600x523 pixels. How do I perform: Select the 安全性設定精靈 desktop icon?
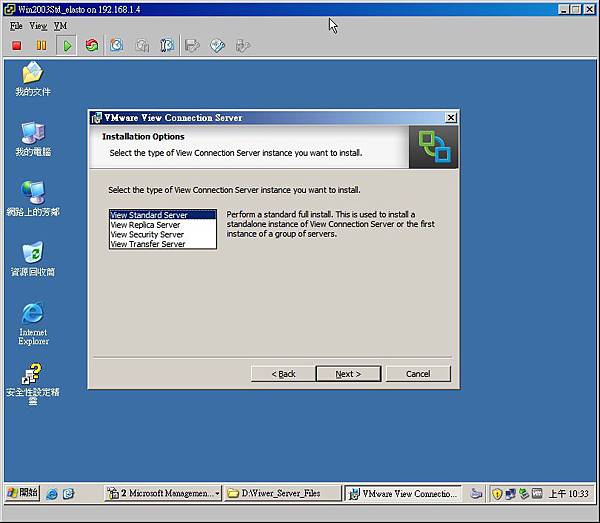pos(33,384)
